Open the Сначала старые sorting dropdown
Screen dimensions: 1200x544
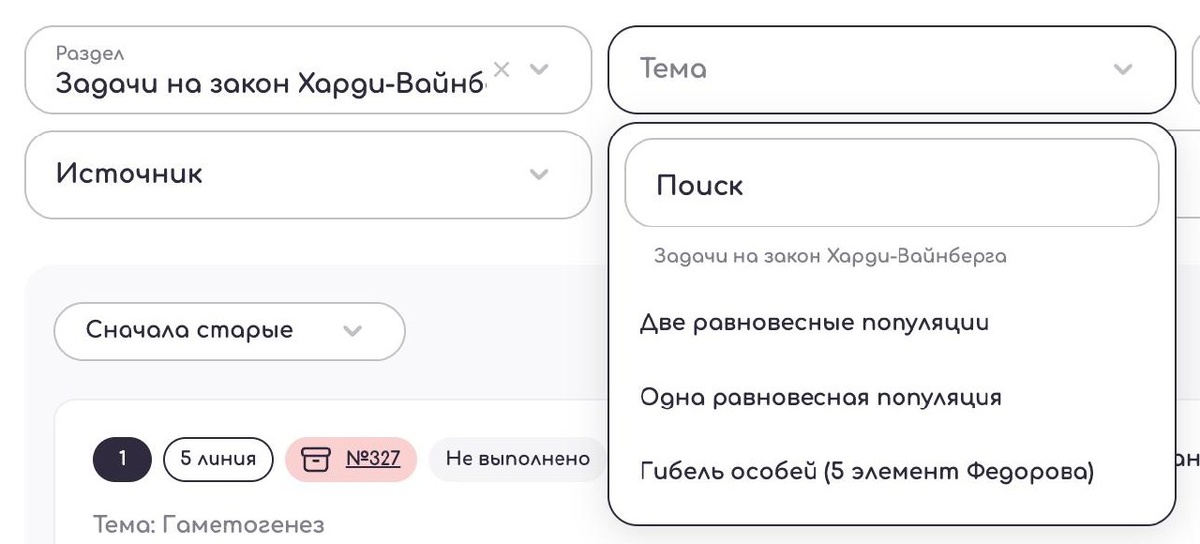click(190, 331)
